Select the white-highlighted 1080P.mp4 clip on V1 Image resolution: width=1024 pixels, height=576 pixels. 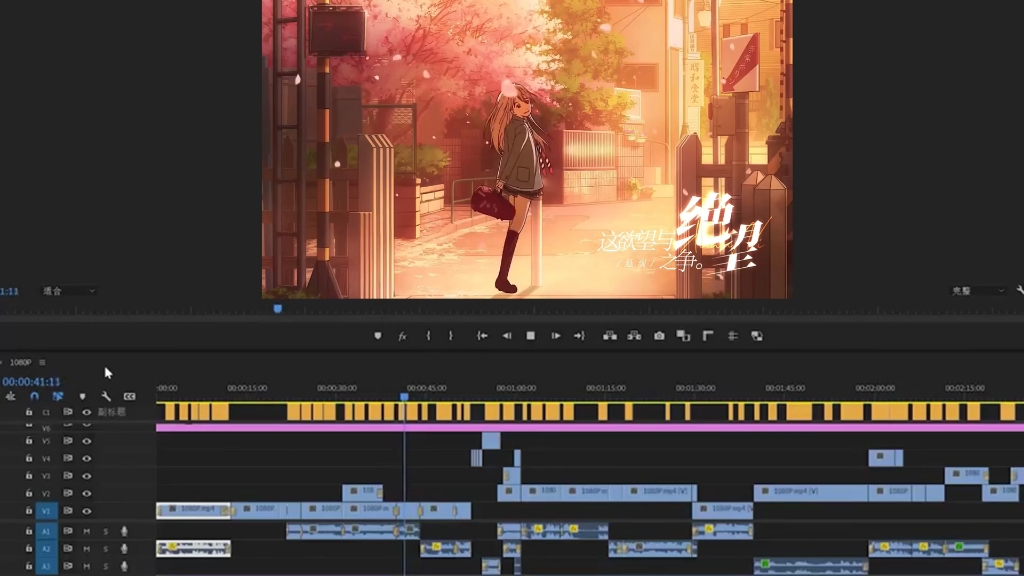tap(193, 510)
